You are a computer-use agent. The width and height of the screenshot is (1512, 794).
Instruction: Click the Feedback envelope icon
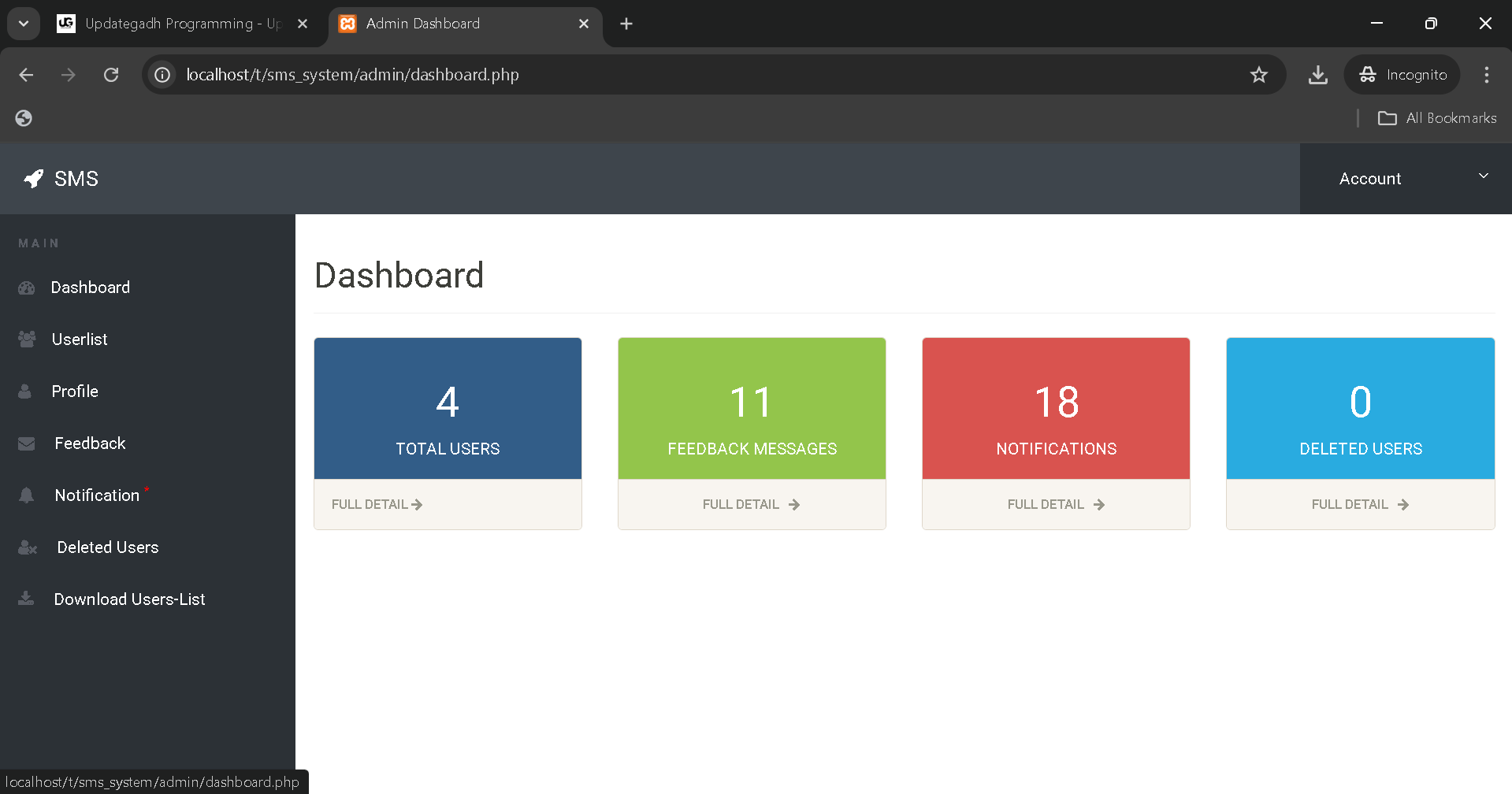[27, 444]
